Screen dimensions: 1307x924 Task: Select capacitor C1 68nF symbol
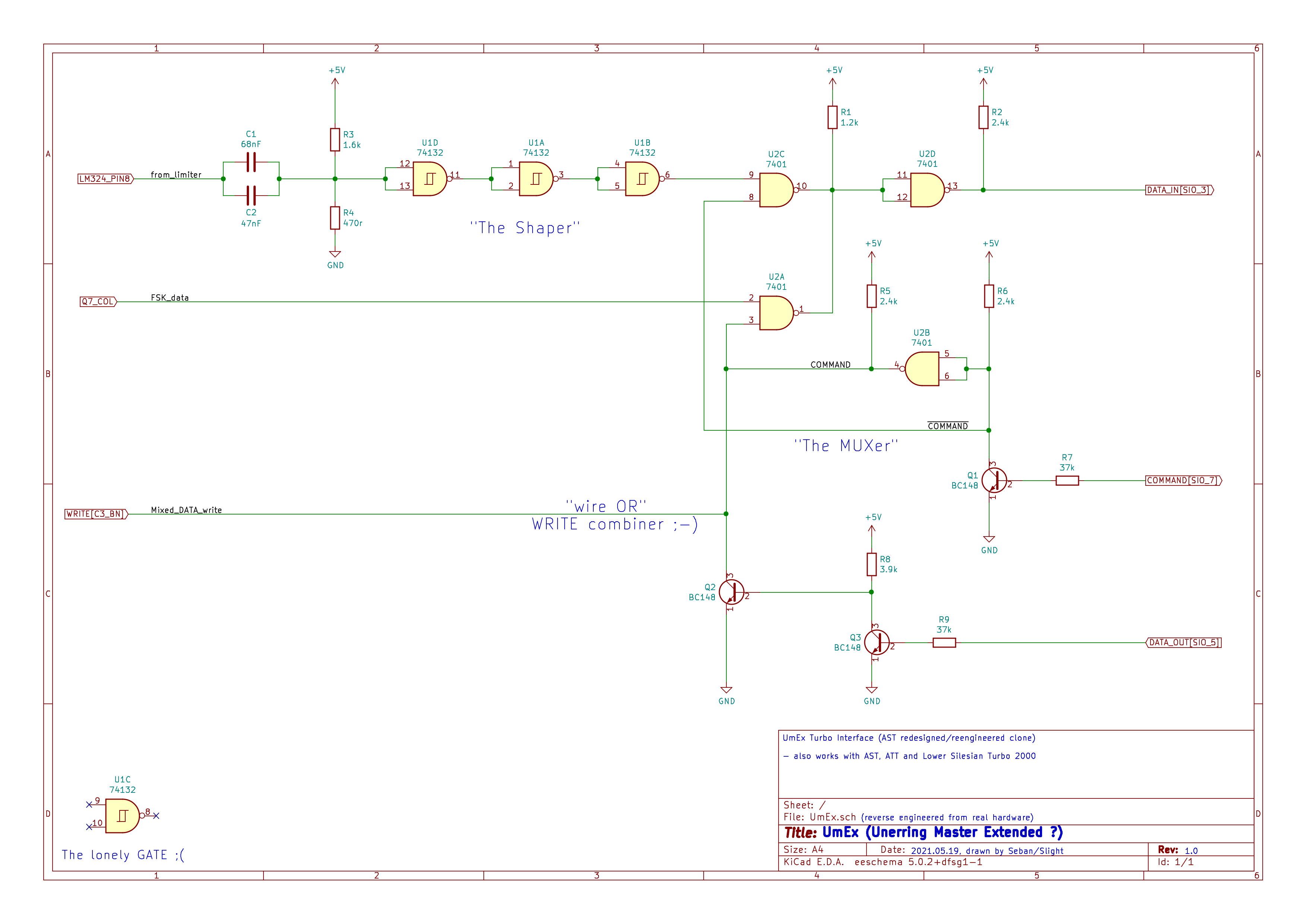251,162
